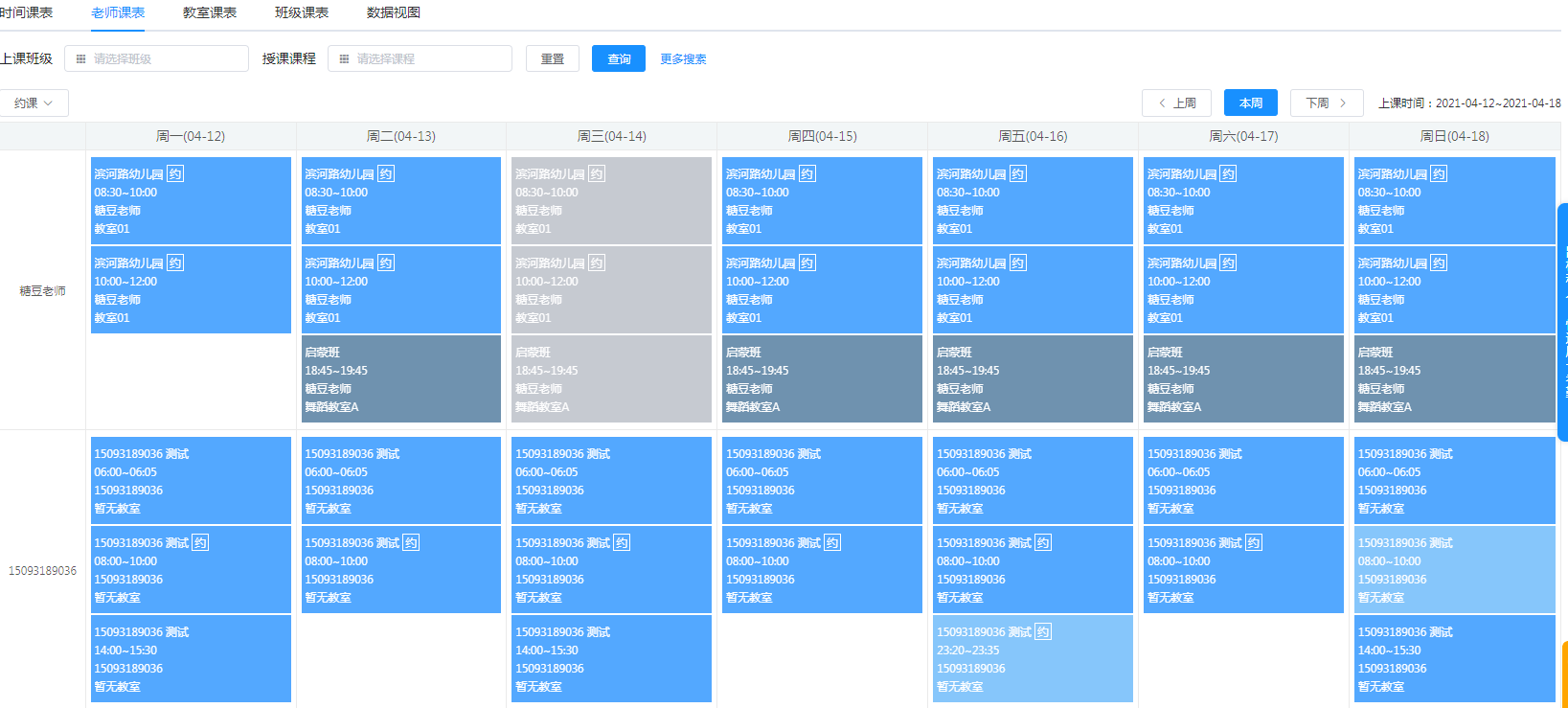Image resolution: width=1568 pixels, height=708 pixels.
Task: Switch to the 数据视图 tab
Action: [x=394, y=12]
